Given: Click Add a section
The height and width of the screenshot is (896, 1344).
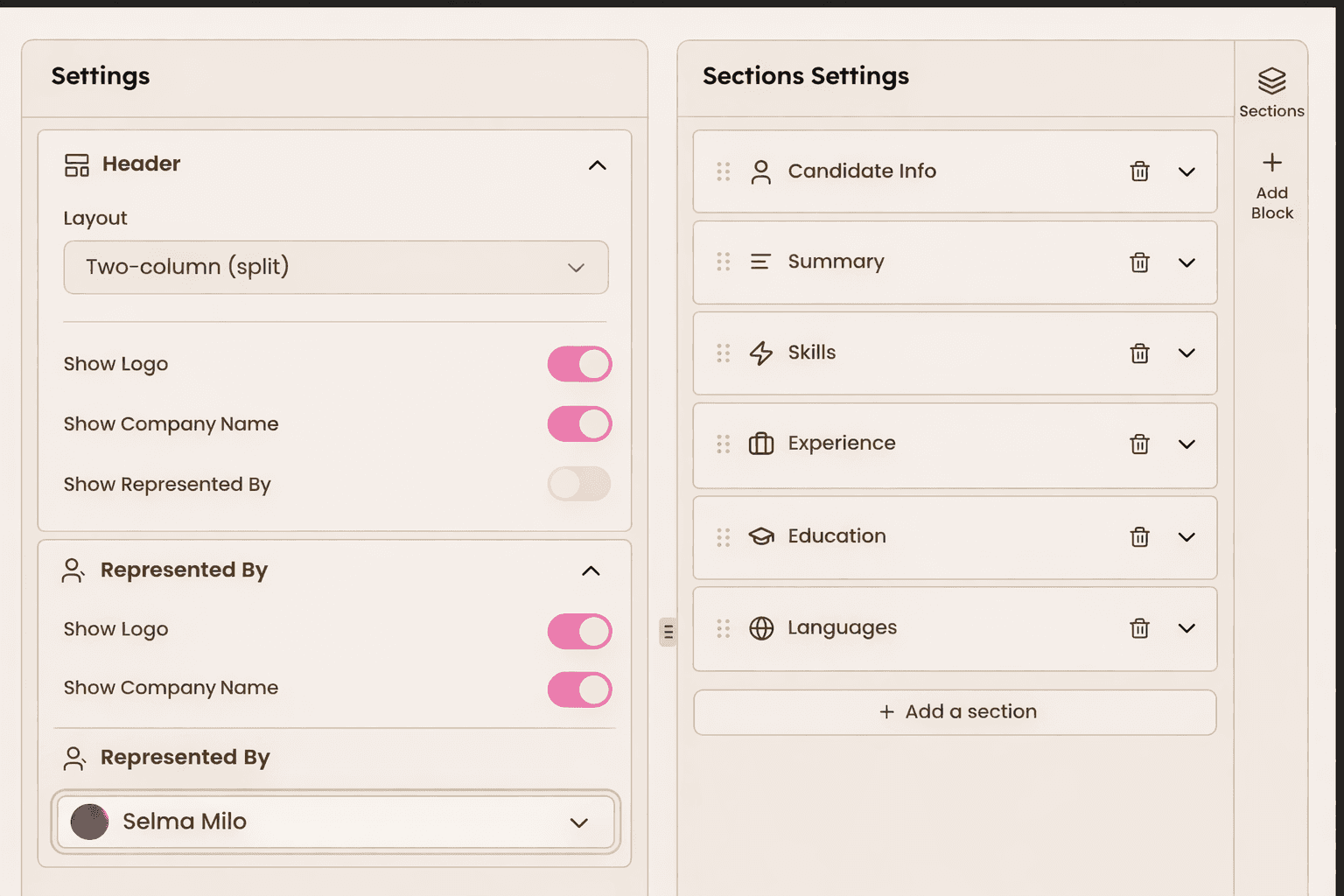Looking at the screenshot, I should pyautogui.click(x=955, y=711).
